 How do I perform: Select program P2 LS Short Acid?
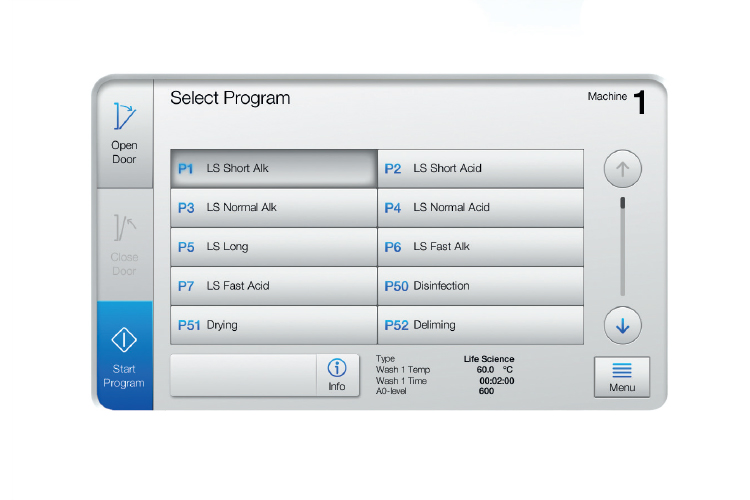(x=480, y=169)
